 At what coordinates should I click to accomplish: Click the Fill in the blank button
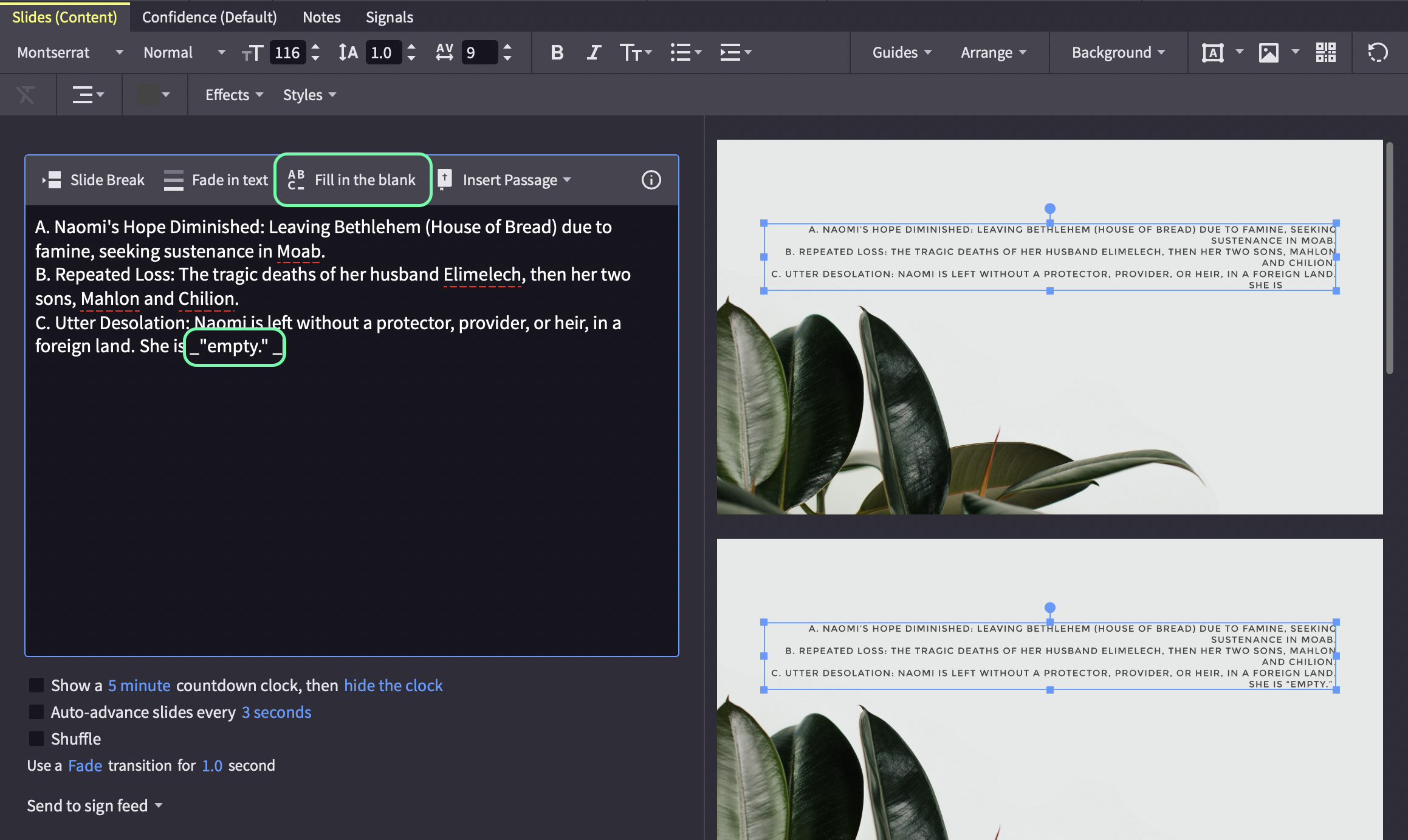click(352, 180)
